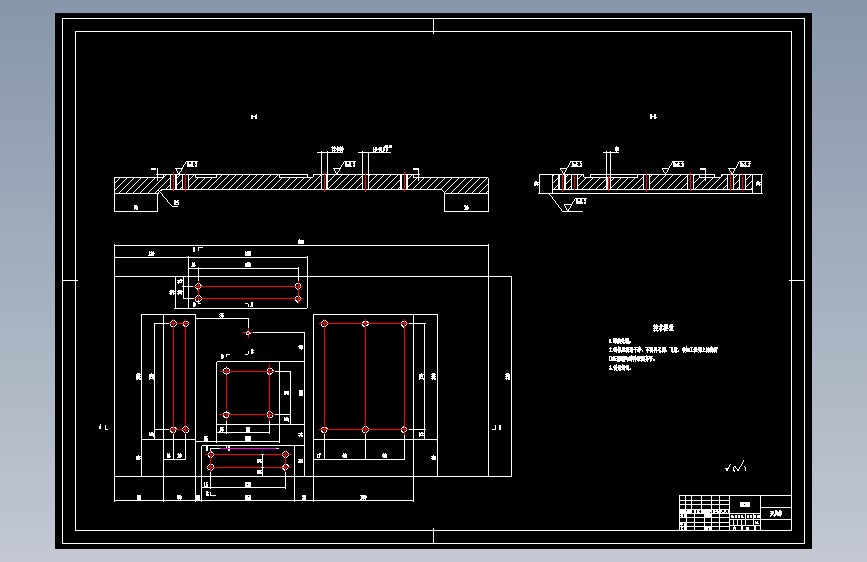The width and height of the screenshot is (867, 562).
Task: Select the lower horizontal four-hole pattern near magenta line
Action: tap(248, 461)
